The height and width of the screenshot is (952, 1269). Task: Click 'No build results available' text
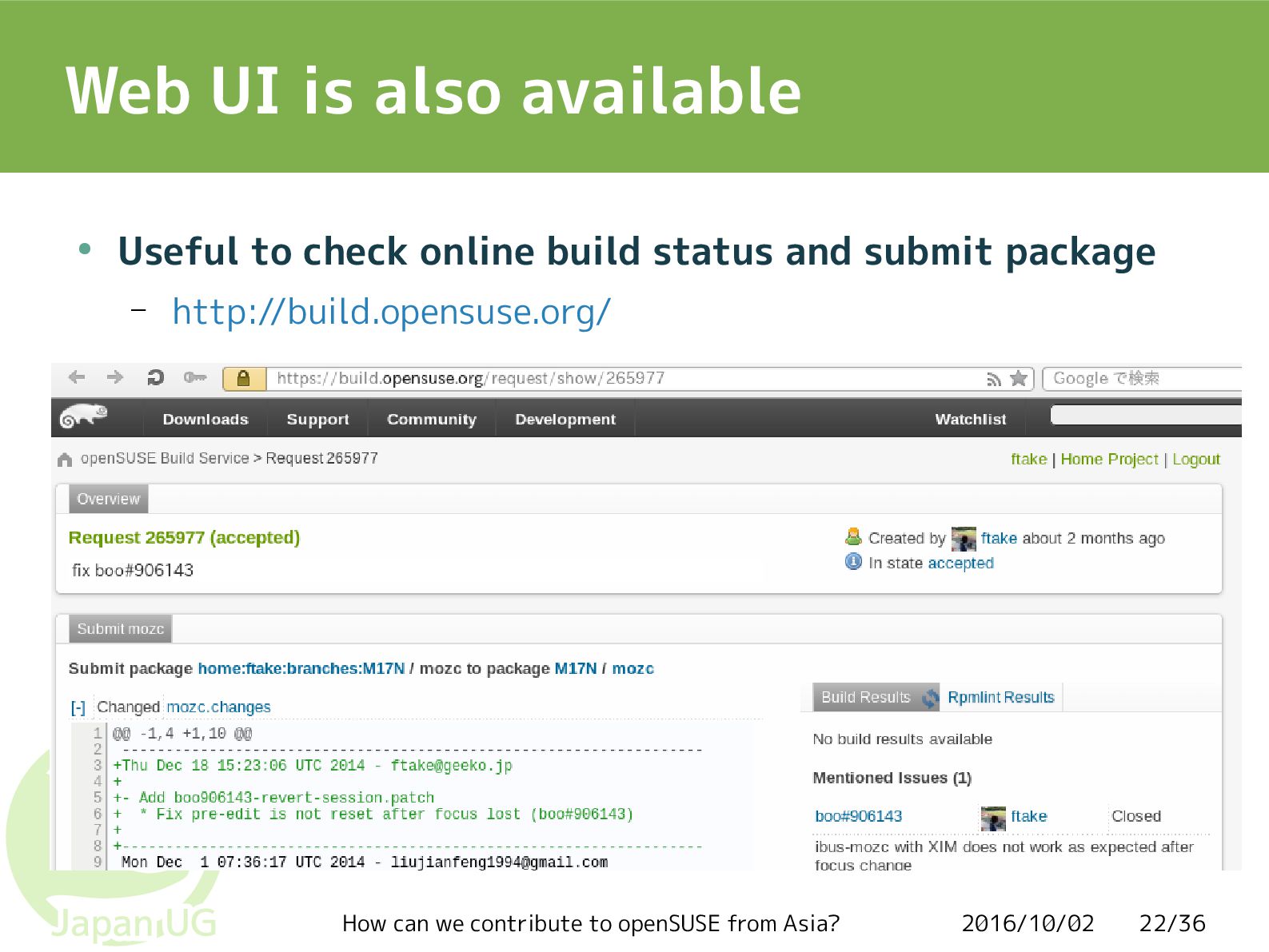[902, 739]
